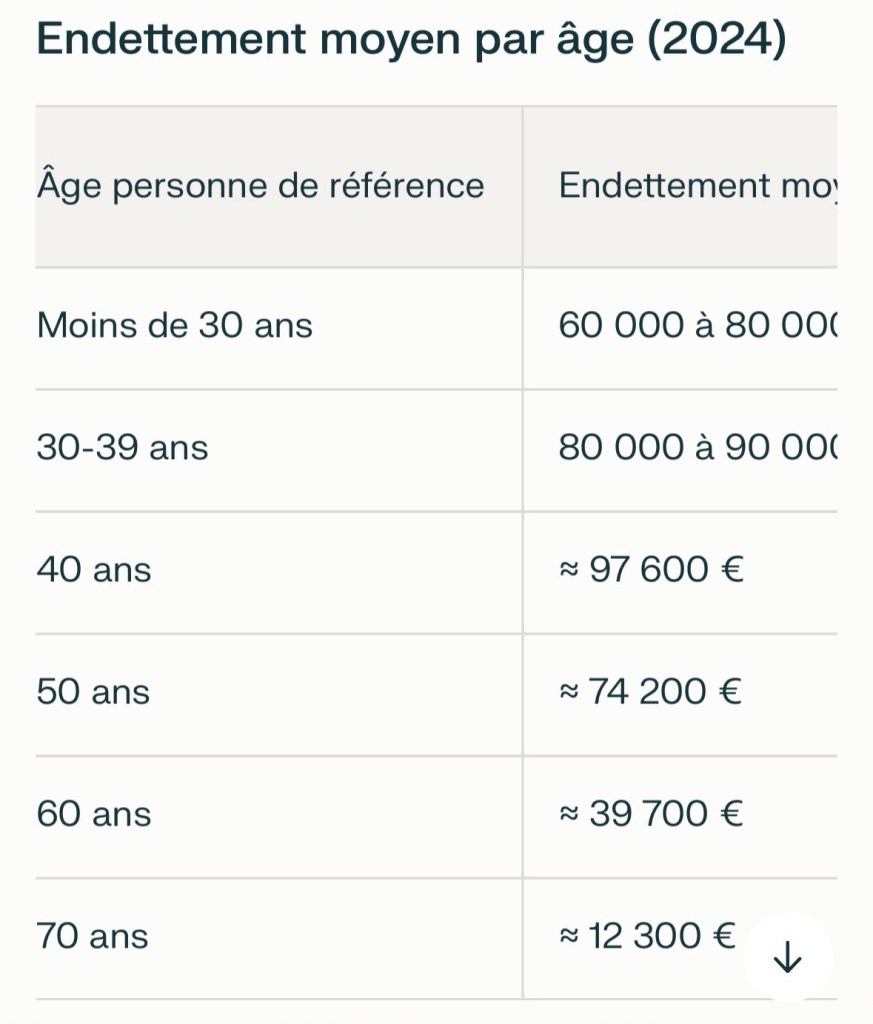
Task: Click the 80 000 à 90 000 value cell
Action: (698, 448)
